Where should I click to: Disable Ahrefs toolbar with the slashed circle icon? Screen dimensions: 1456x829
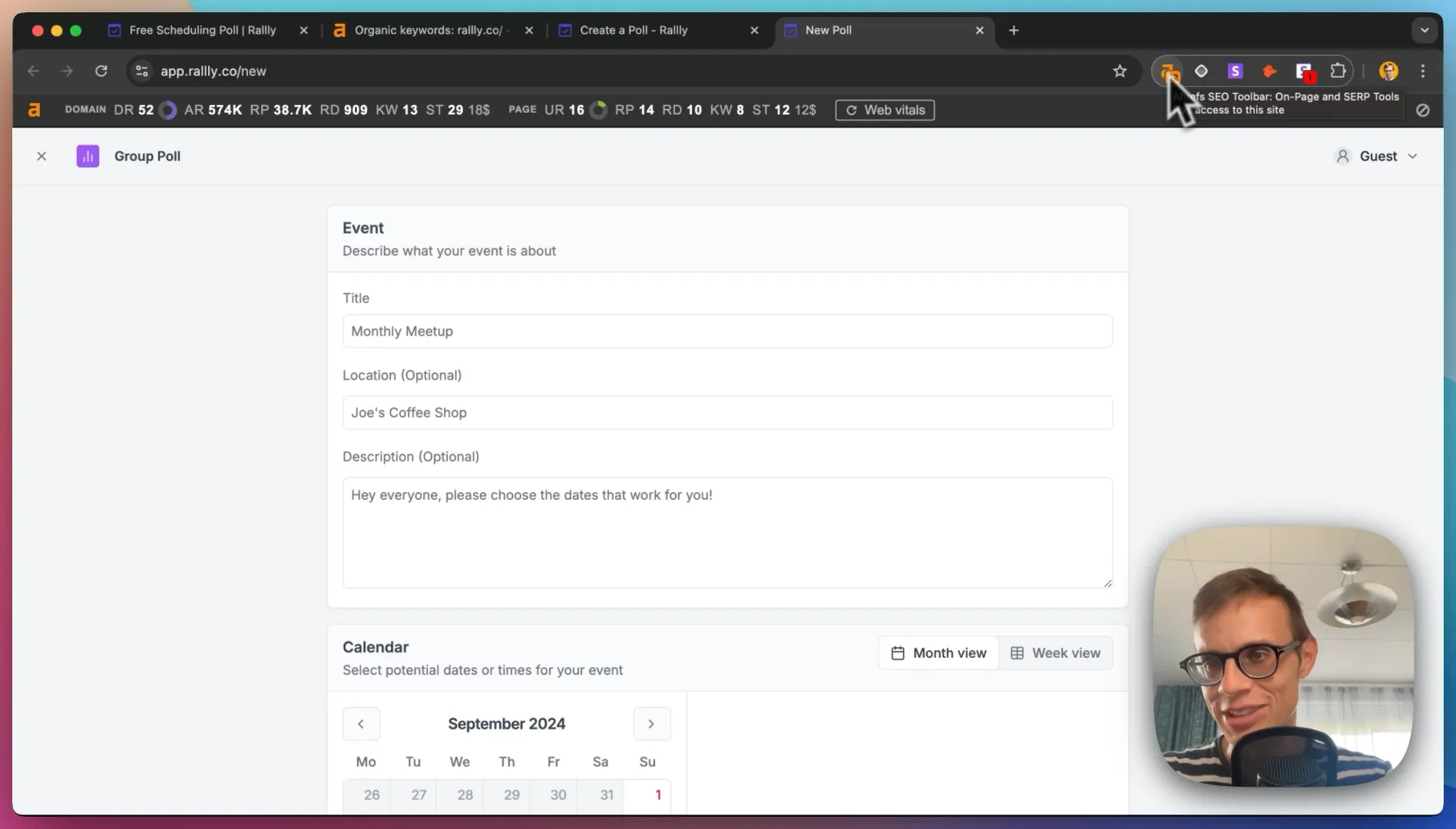pyautogui.click(x=1422, y=110)
